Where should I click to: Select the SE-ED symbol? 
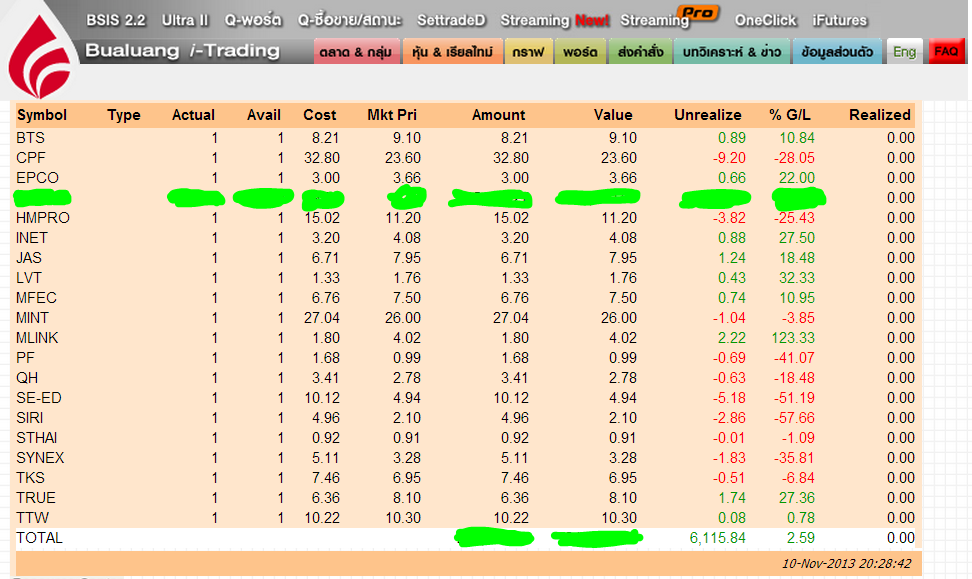point(39,398)
